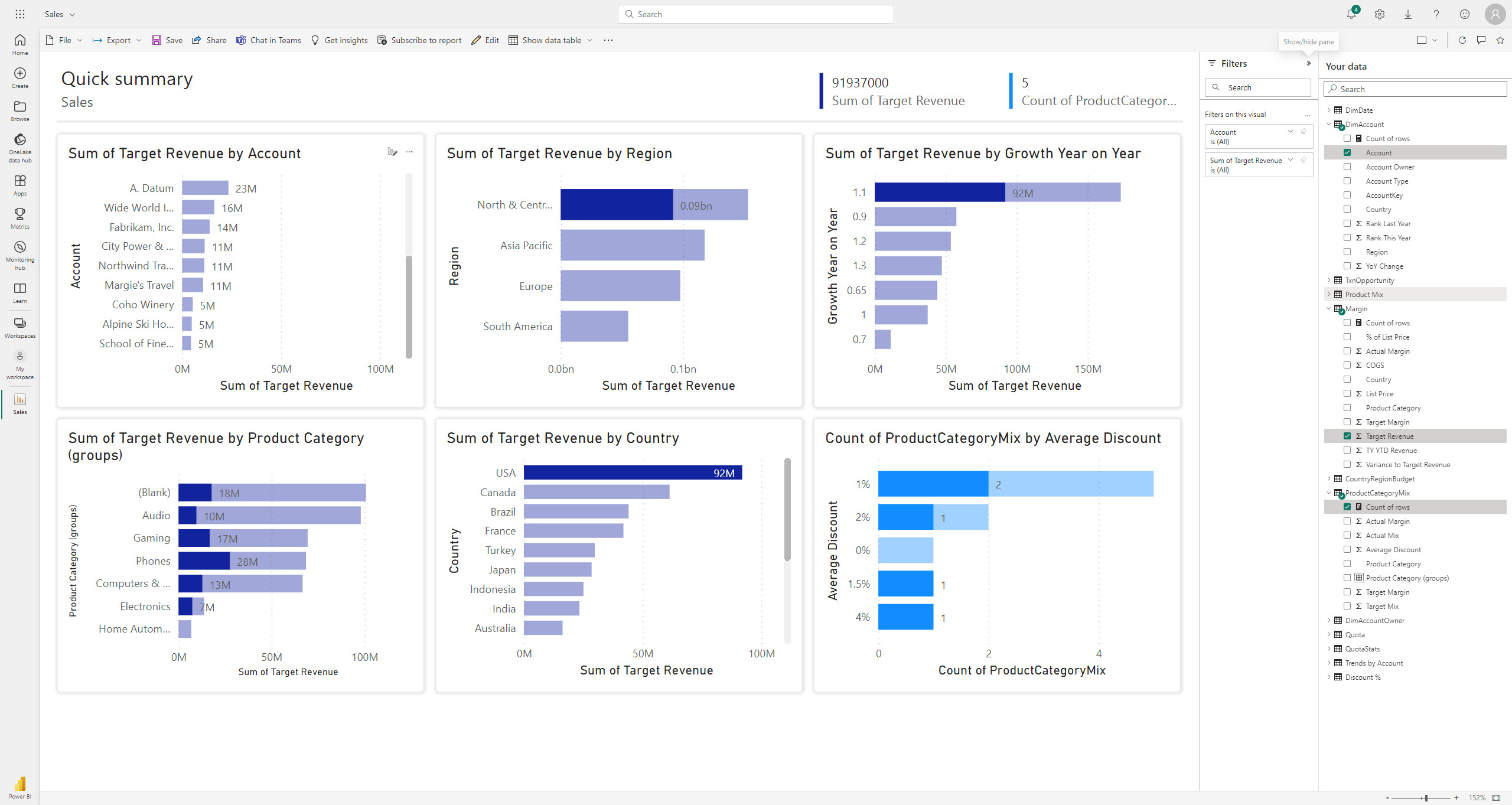Open the app launcher waffle icon
The width and height of the screenshot is (1512, 805).
tap(20, 14)
